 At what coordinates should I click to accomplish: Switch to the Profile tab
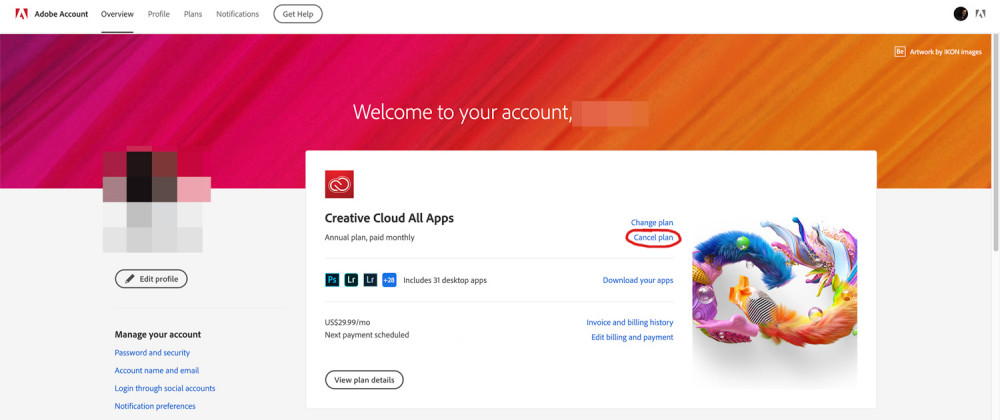click(159, 14)
